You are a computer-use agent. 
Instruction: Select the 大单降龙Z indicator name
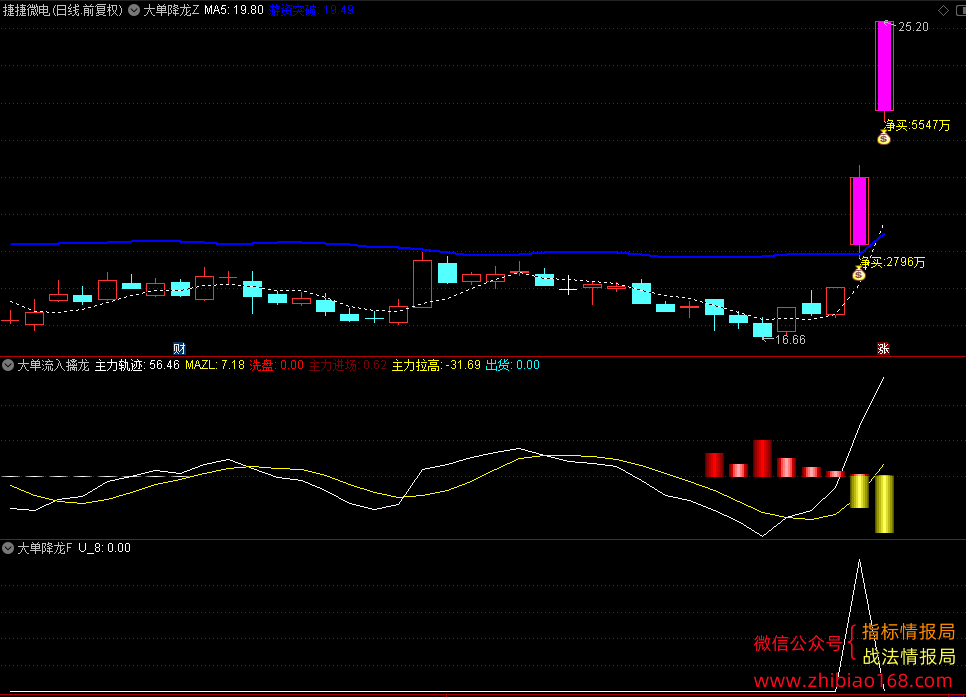pos(171,10)
